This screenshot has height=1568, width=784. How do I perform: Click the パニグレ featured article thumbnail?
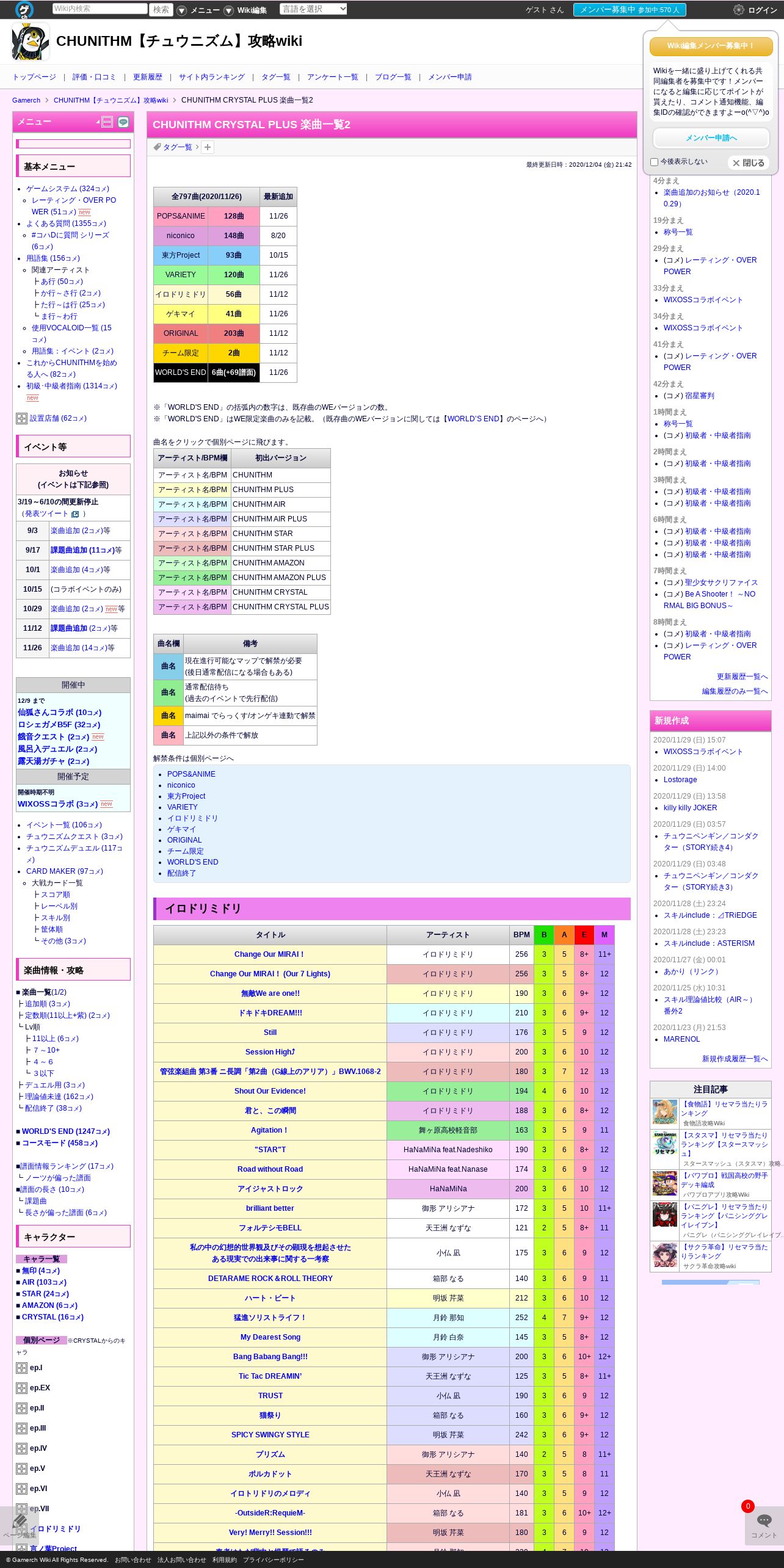[665, 1215]
